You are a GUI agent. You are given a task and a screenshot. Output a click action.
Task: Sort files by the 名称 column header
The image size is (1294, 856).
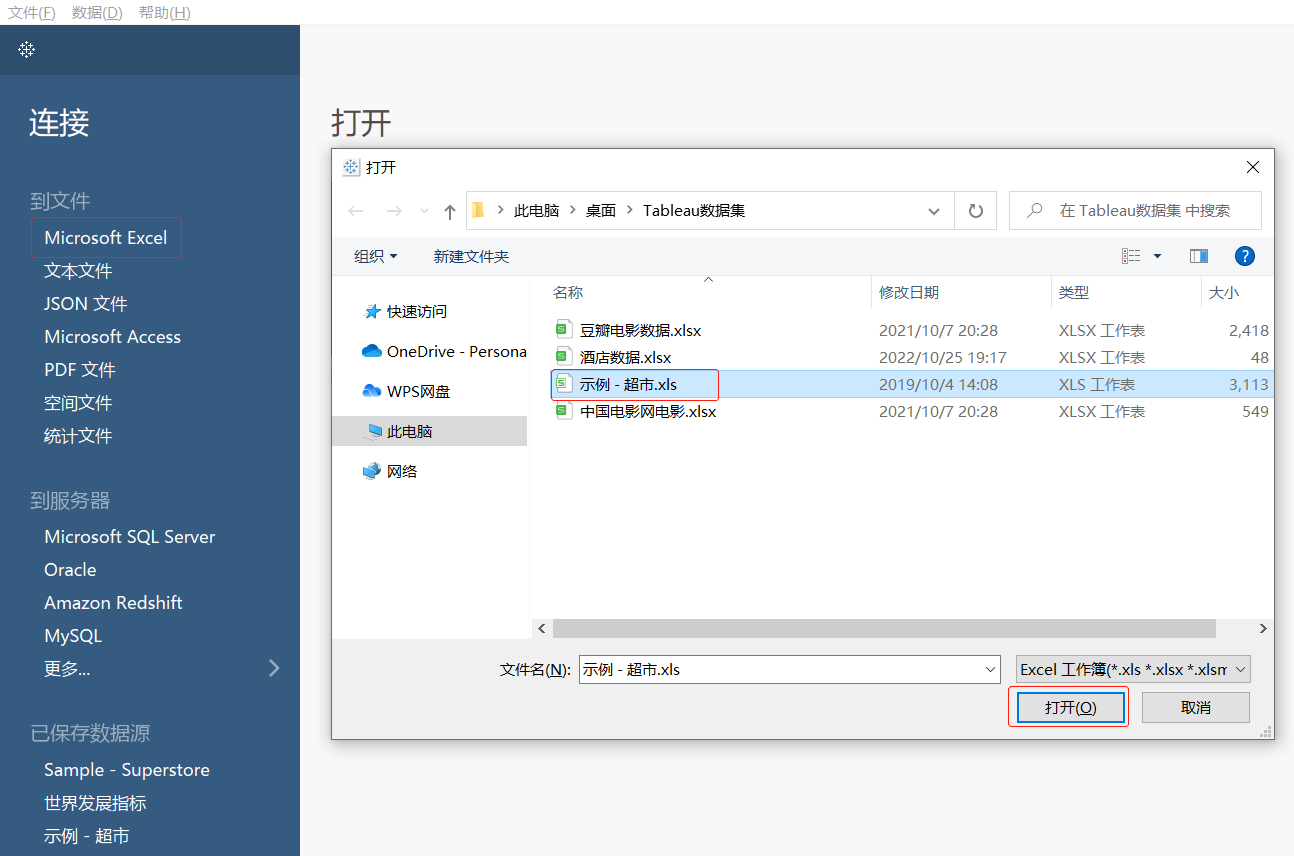[568, 292]
